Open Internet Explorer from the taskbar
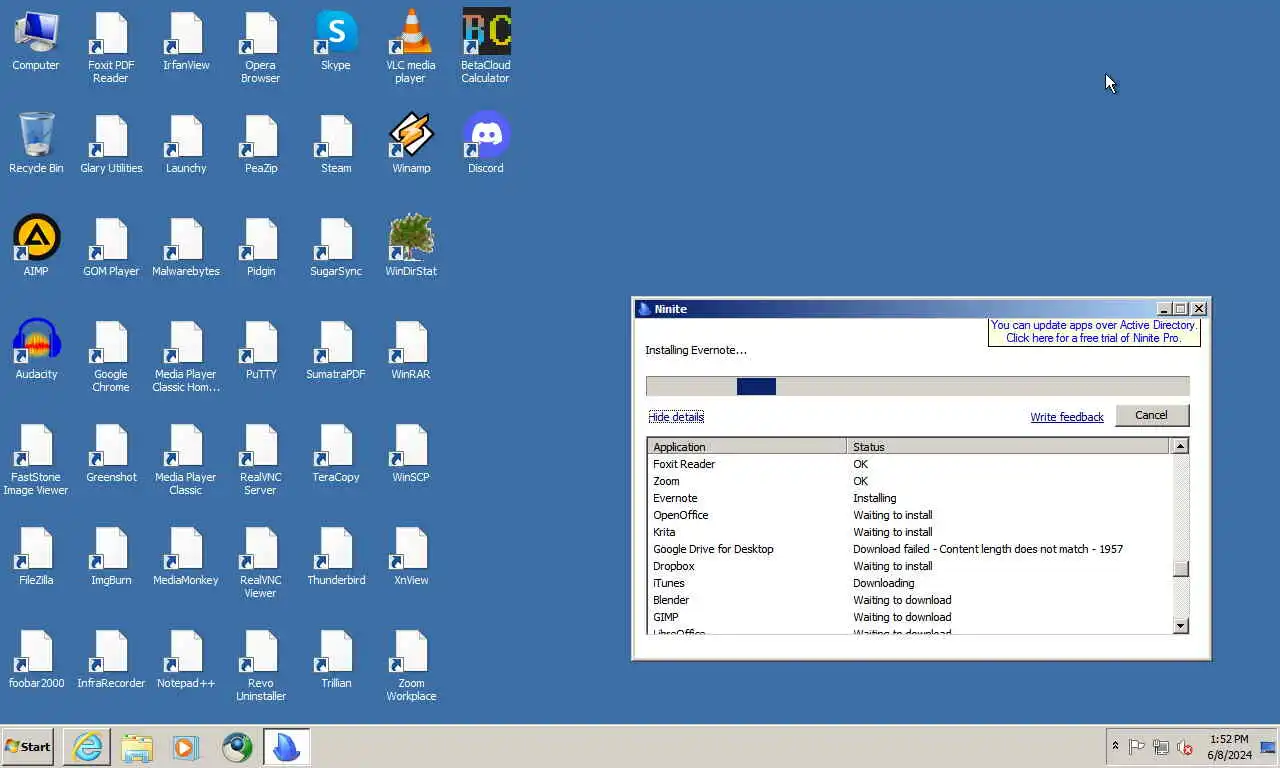Viewport: 1280px width, 768px height. (x=87, y=746)
